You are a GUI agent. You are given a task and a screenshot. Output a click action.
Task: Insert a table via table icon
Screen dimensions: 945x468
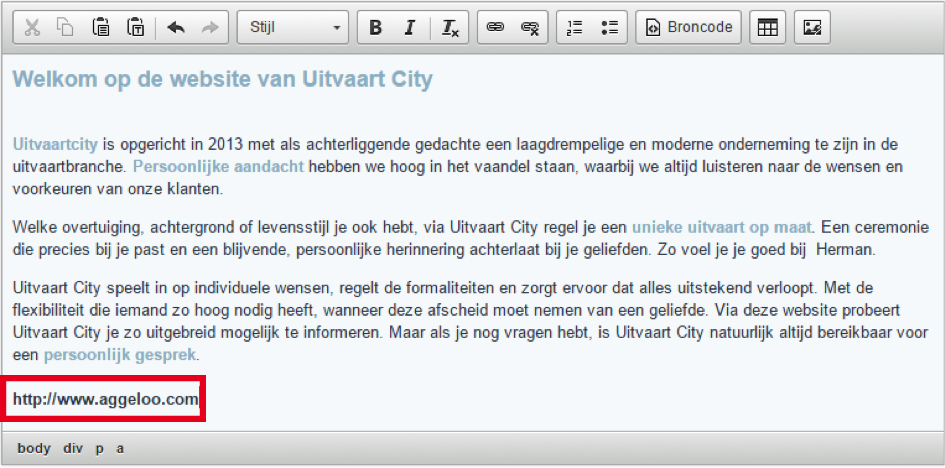click(767, 28)
